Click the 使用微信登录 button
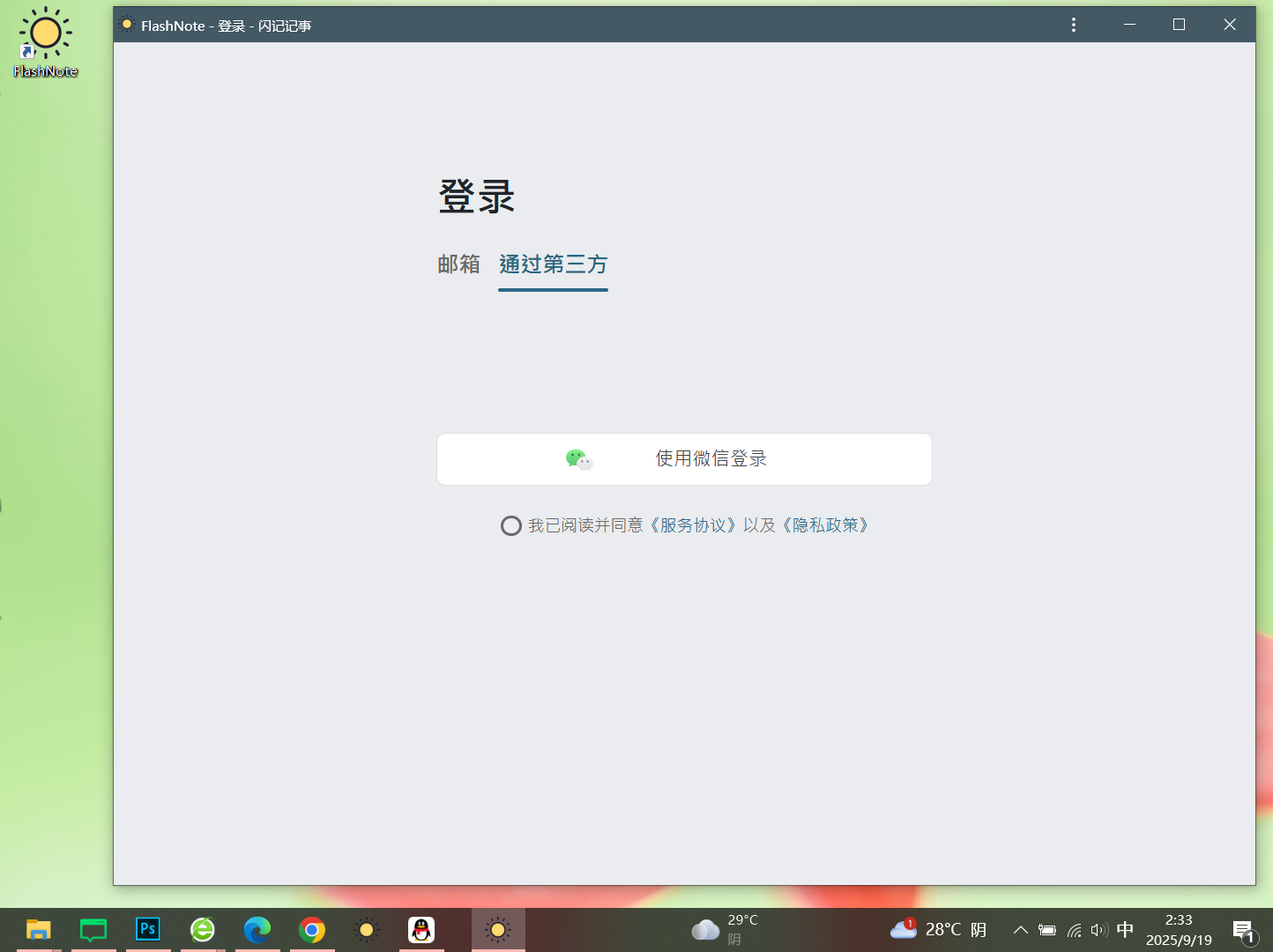1273x952 pixels. [684, 458]
